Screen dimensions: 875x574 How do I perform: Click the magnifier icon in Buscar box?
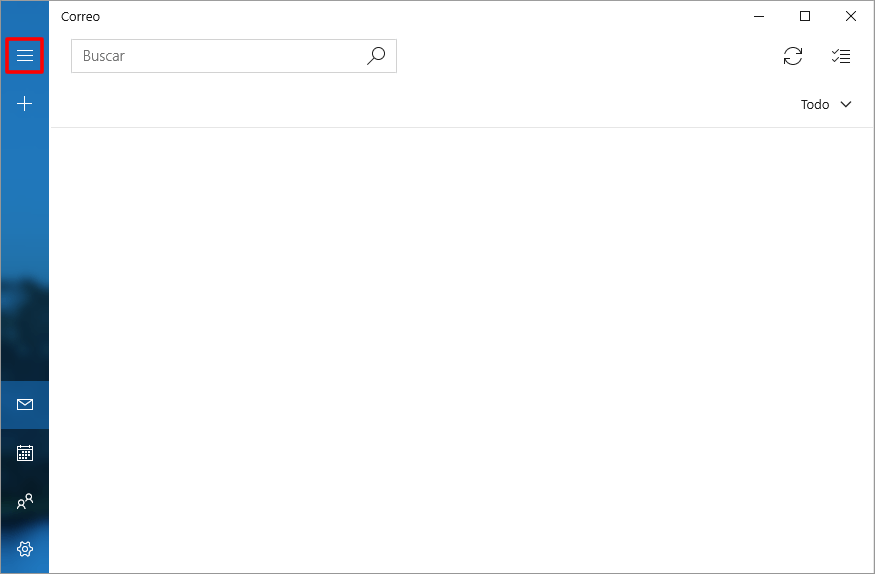click(x=376, y=56)
